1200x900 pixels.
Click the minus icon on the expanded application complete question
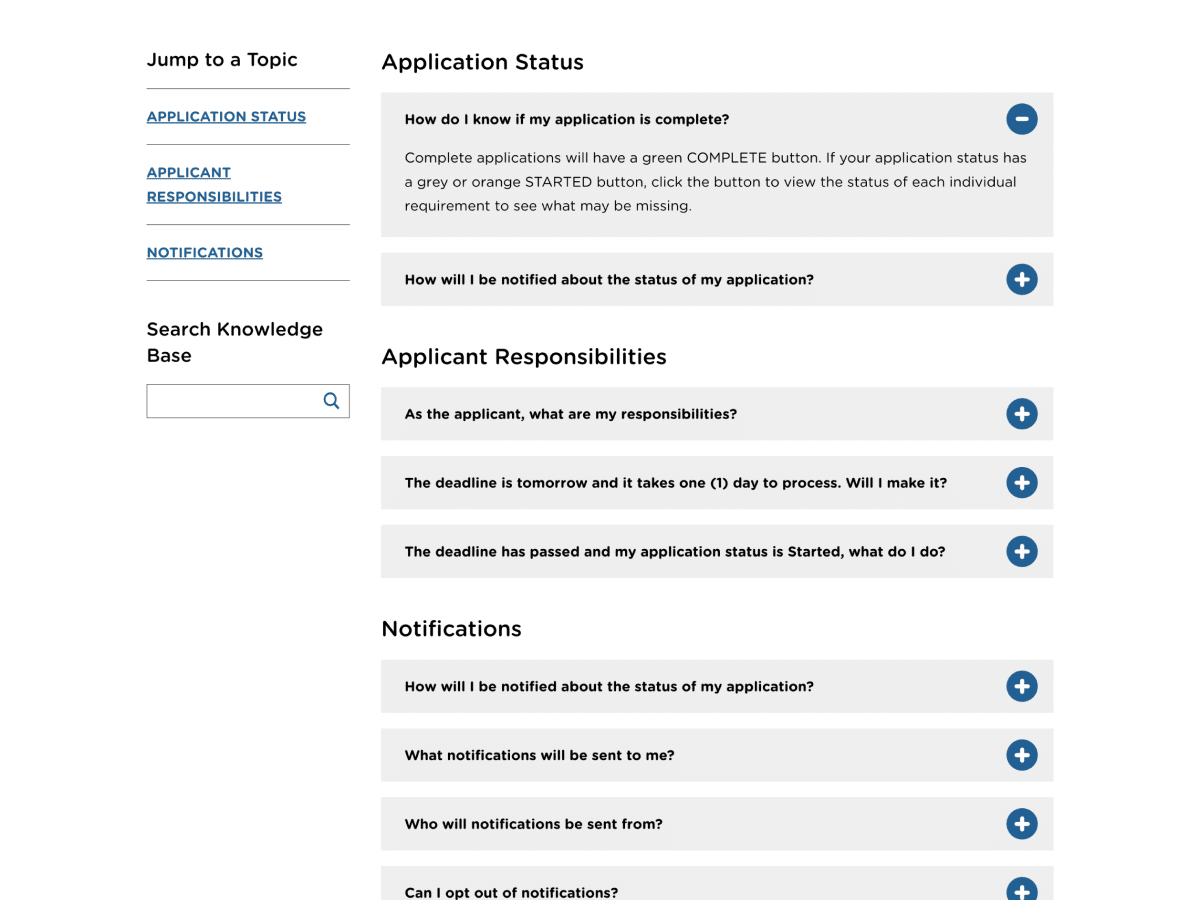click(x=1021, y=120)
